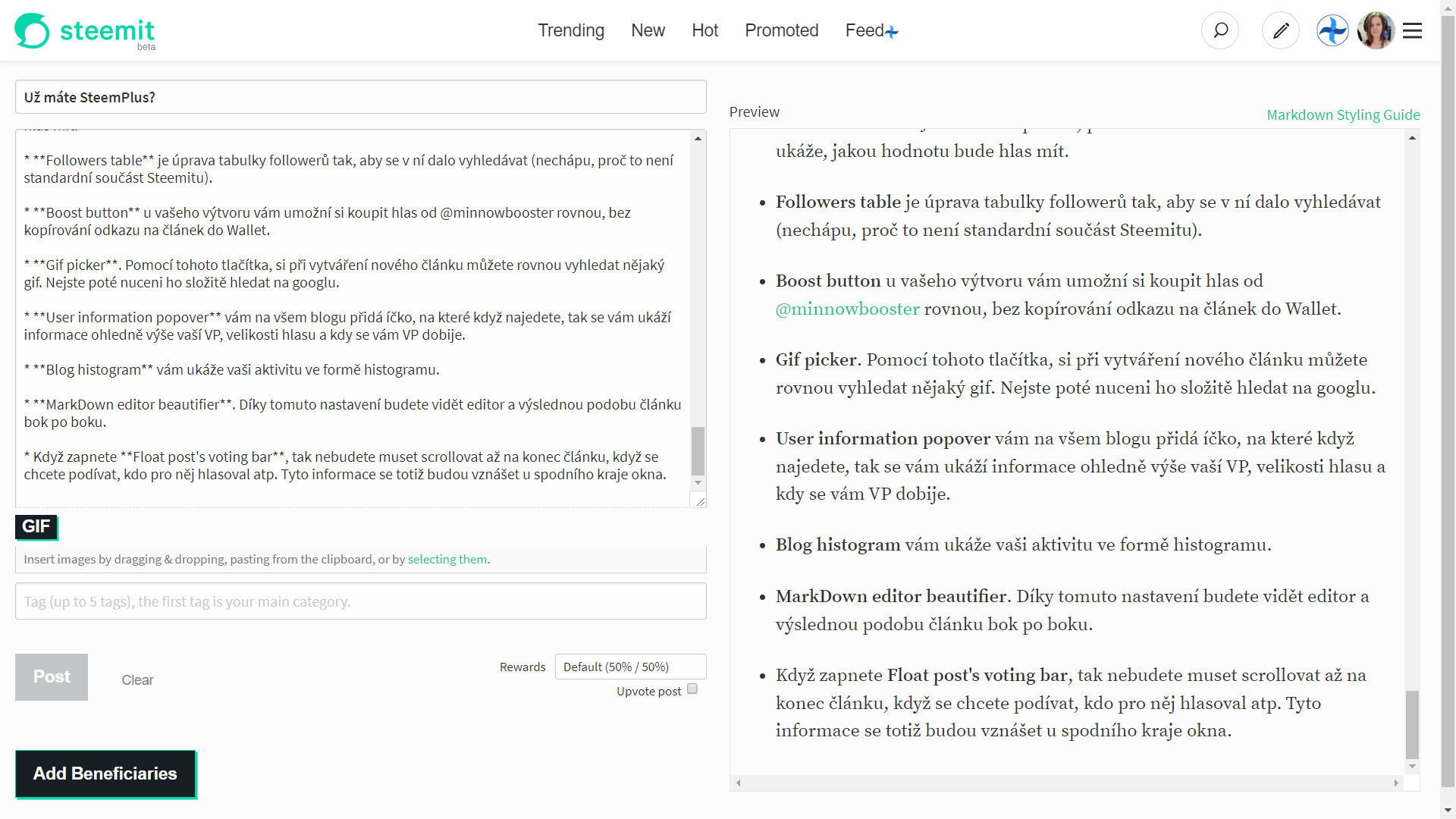Click the Post button
The height and width of the screenshot is (819, 1456).
[52, 676]
